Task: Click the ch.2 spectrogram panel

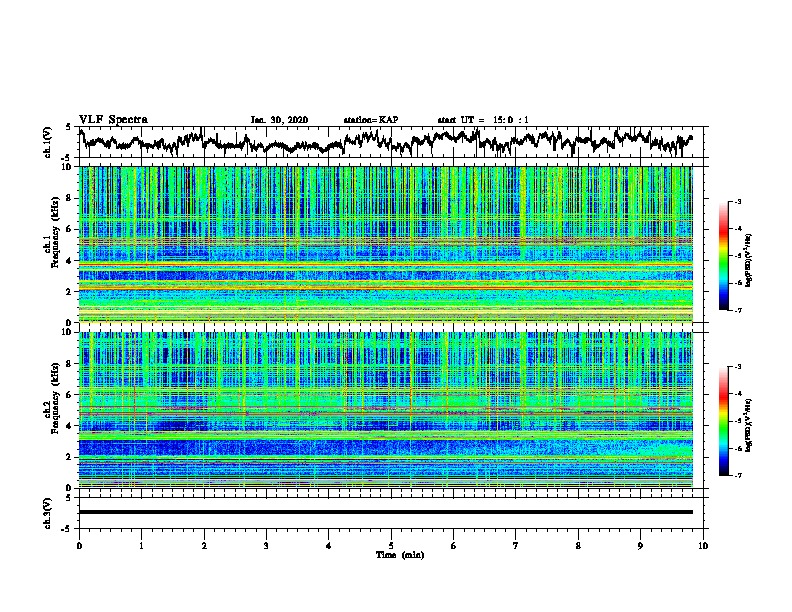Action: (386, 410)
